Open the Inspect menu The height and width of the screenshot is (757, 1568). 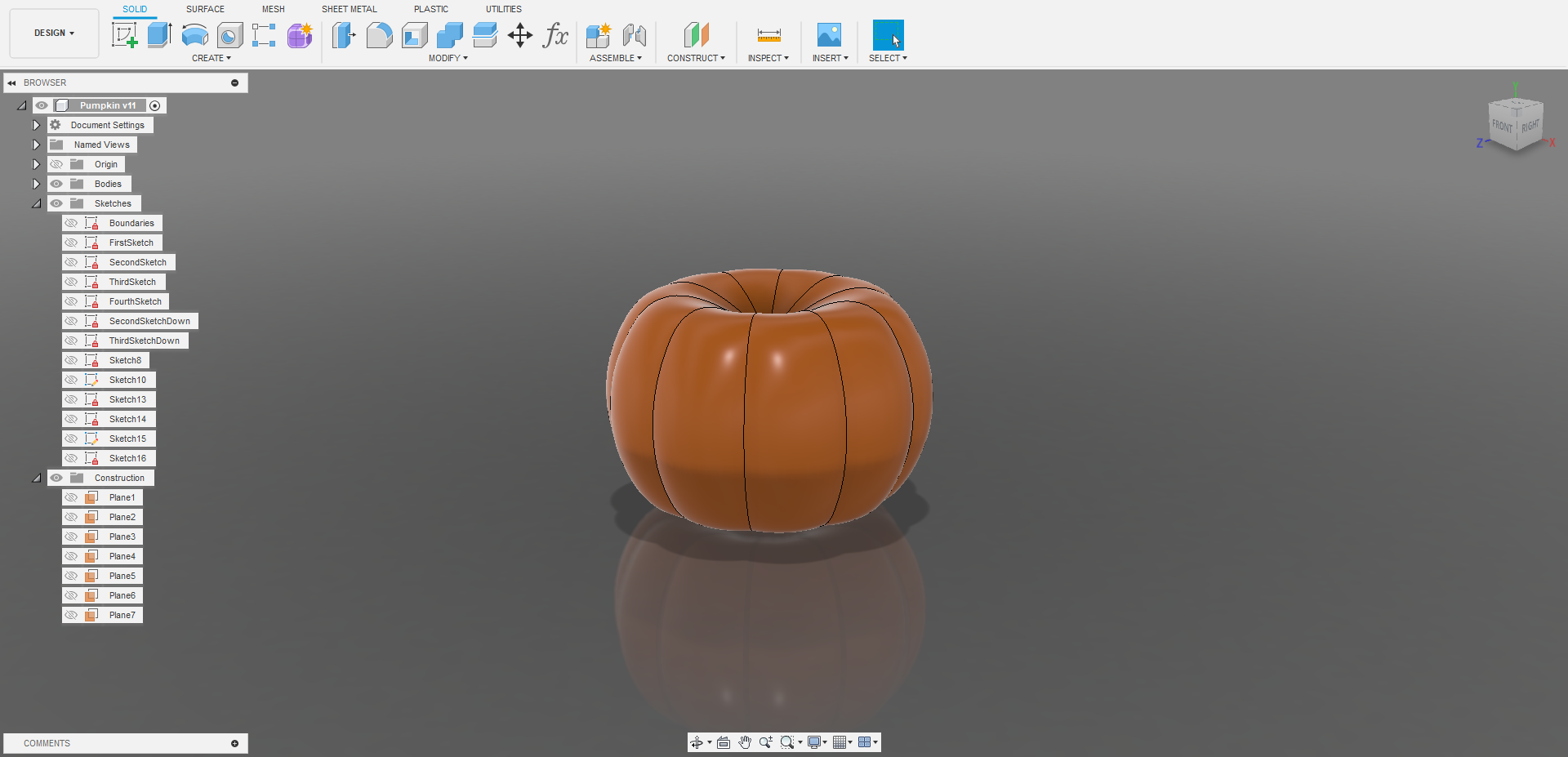pos(768,58)
